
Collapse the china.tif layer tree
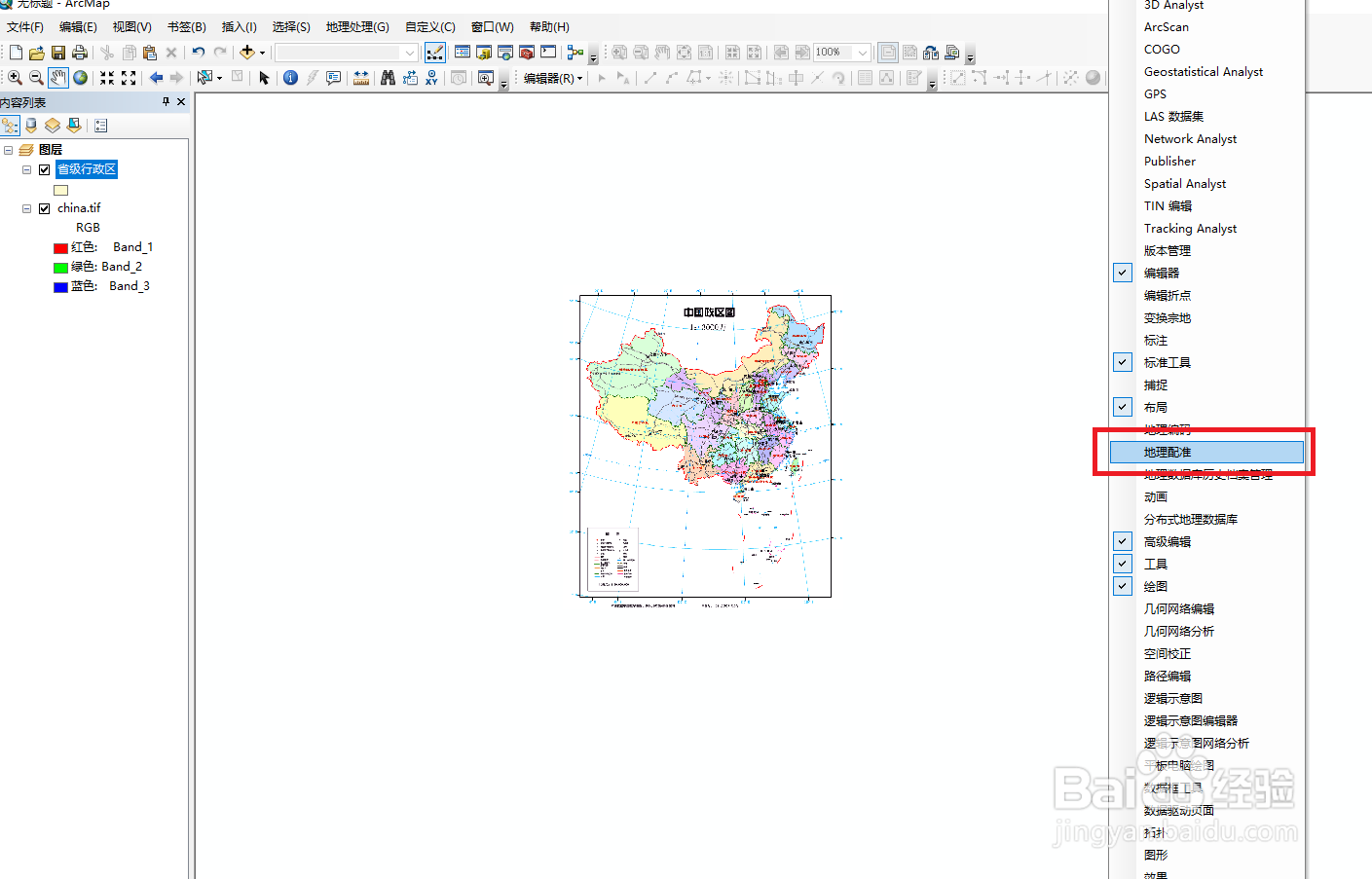27,208
